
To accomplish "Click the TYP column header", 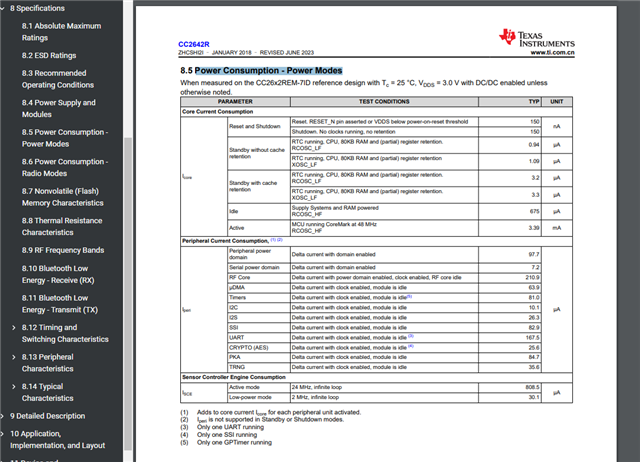I will 510,102.
